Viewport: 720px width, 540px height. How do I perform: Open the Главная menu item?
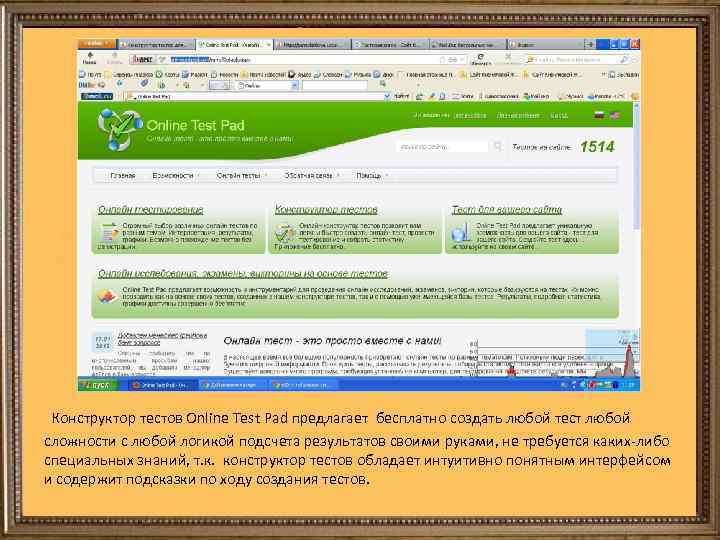tap(123, 175)
